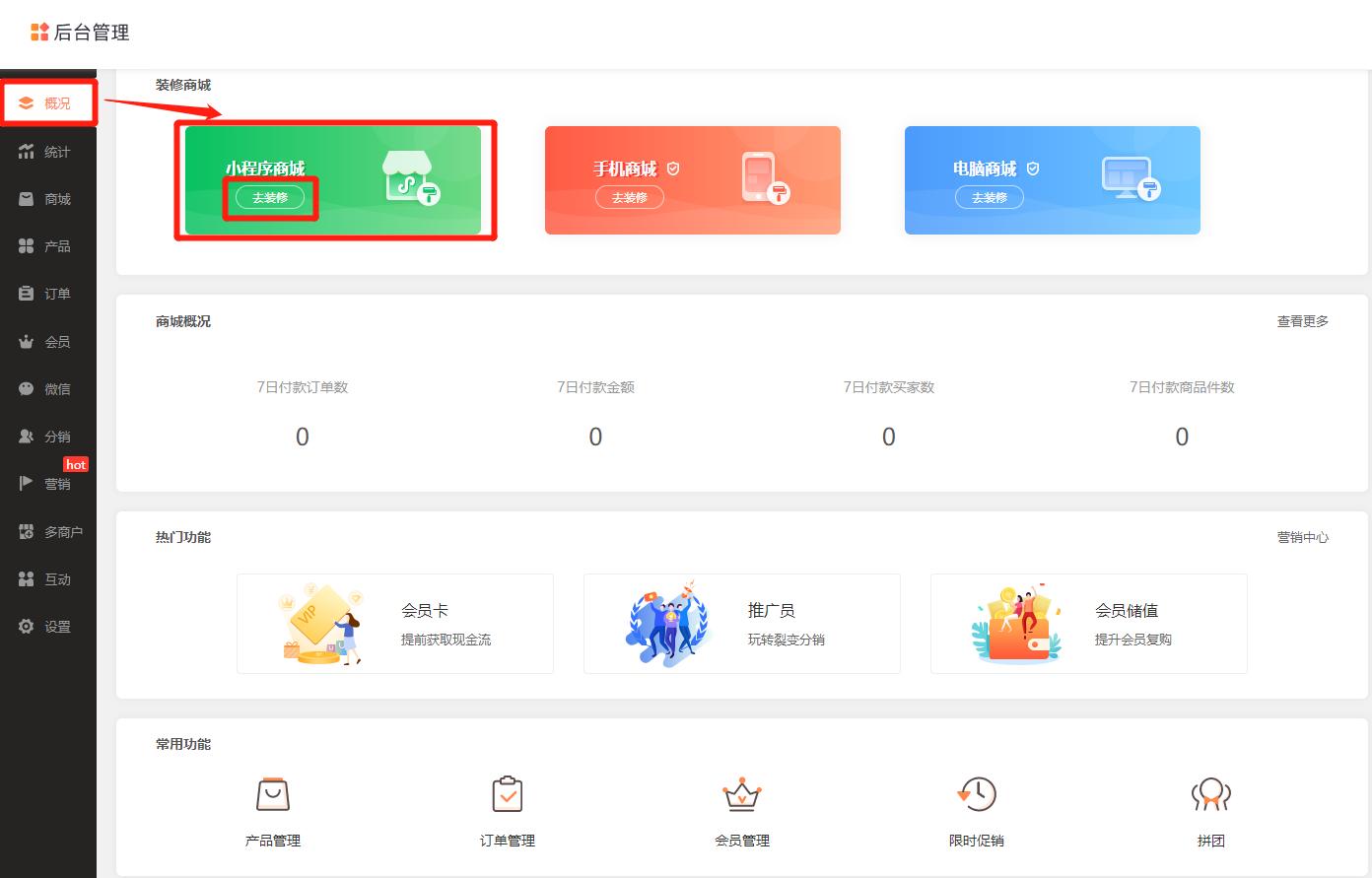Open the 多商户 sidebar item

click(48, 531)
